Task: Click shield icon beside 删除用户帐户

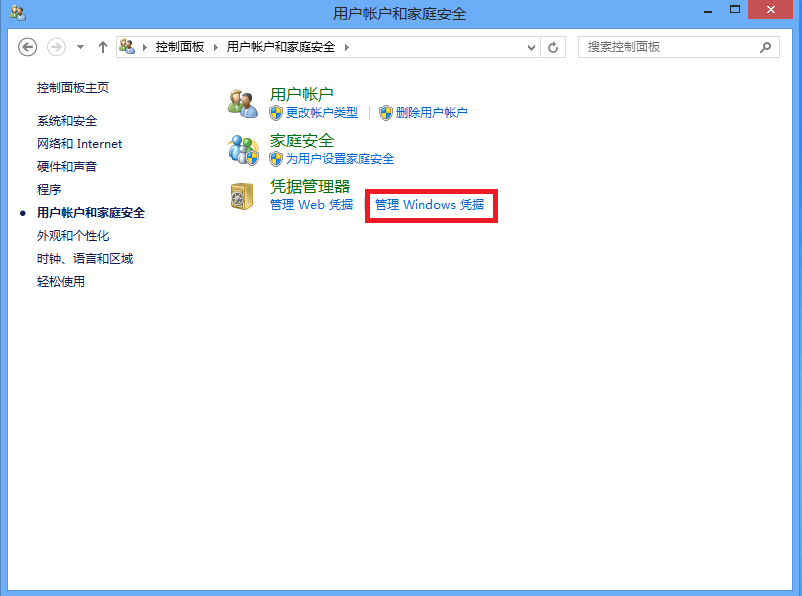Action: point(386,113)
